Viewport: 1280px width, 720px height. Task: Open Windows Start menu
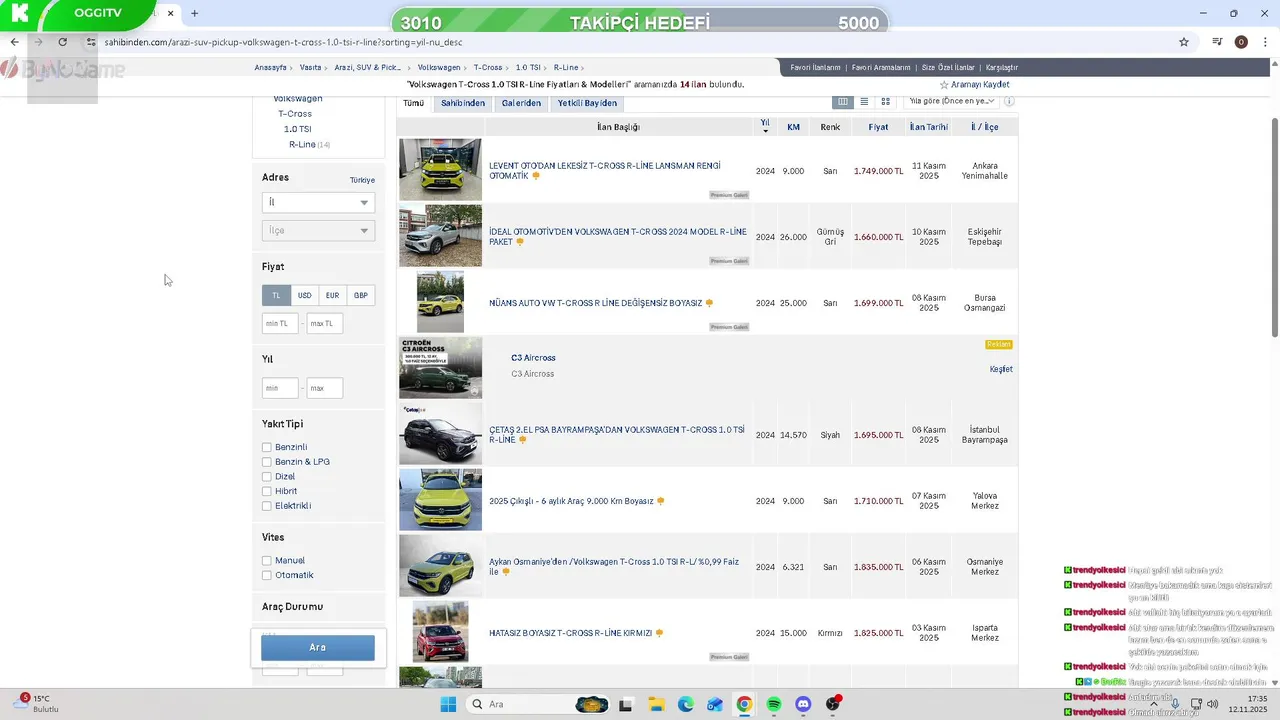[448, 704]
